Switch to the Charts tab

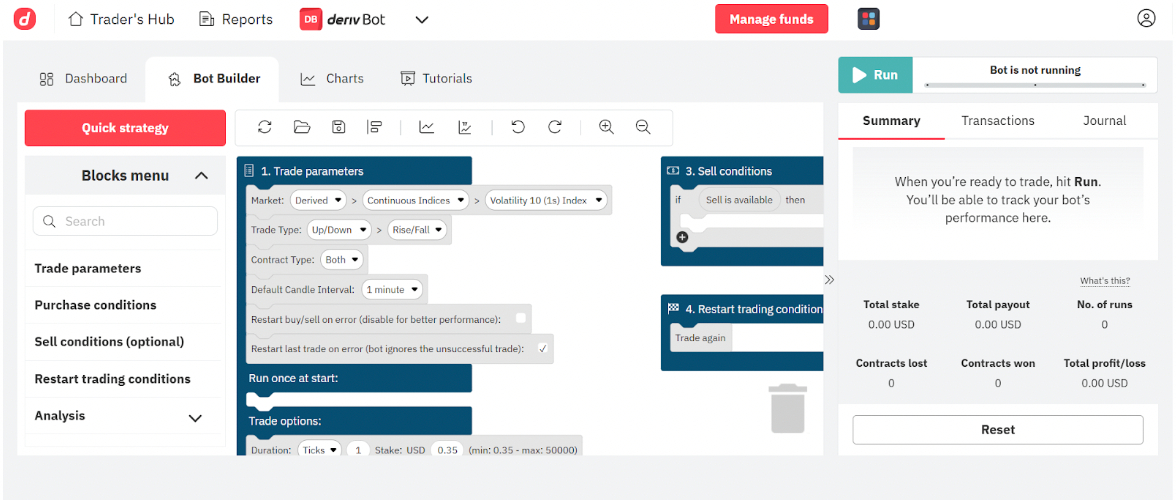(332, 79)
